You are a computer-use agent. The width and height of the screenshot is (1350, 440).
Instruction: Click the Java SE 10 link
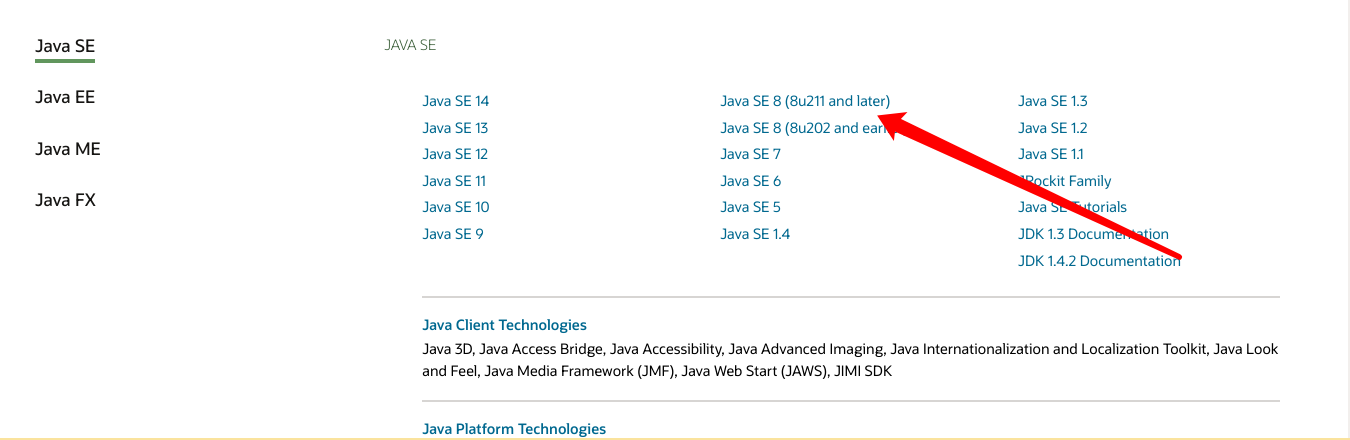coord(456,207)
